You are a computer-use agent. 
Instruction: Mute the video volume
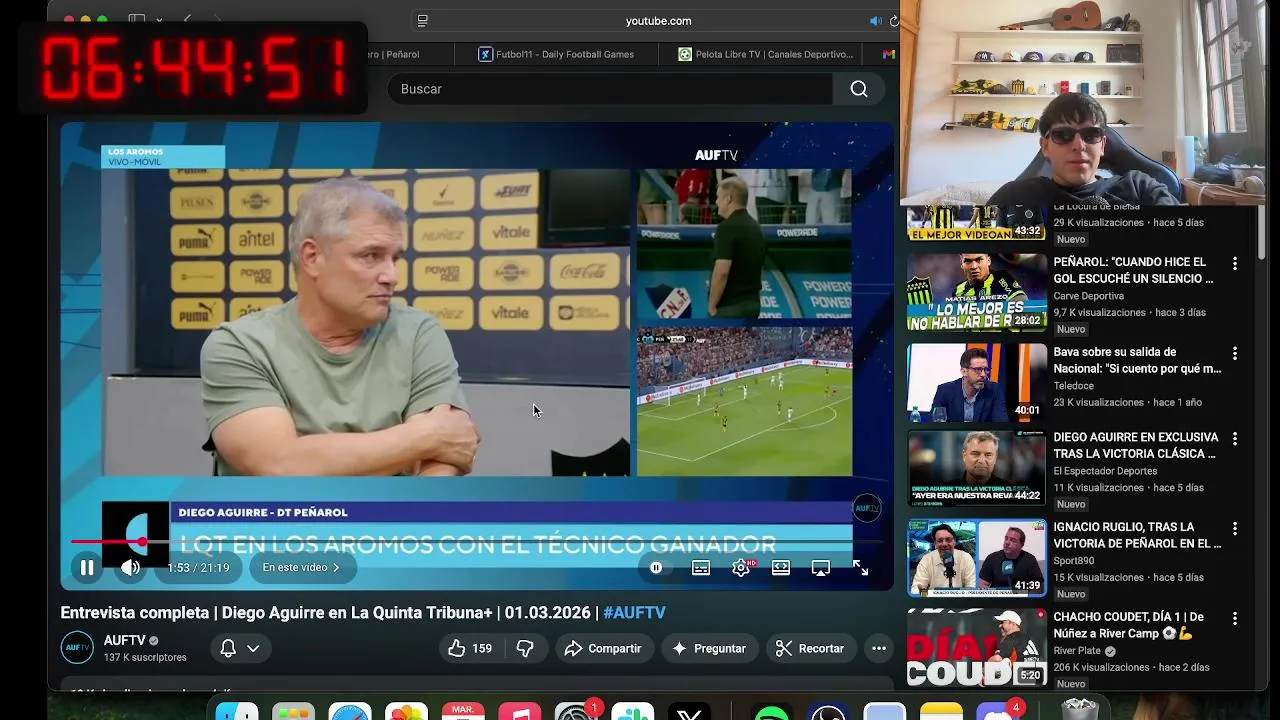pyautogui.click(x=130, y=568)
